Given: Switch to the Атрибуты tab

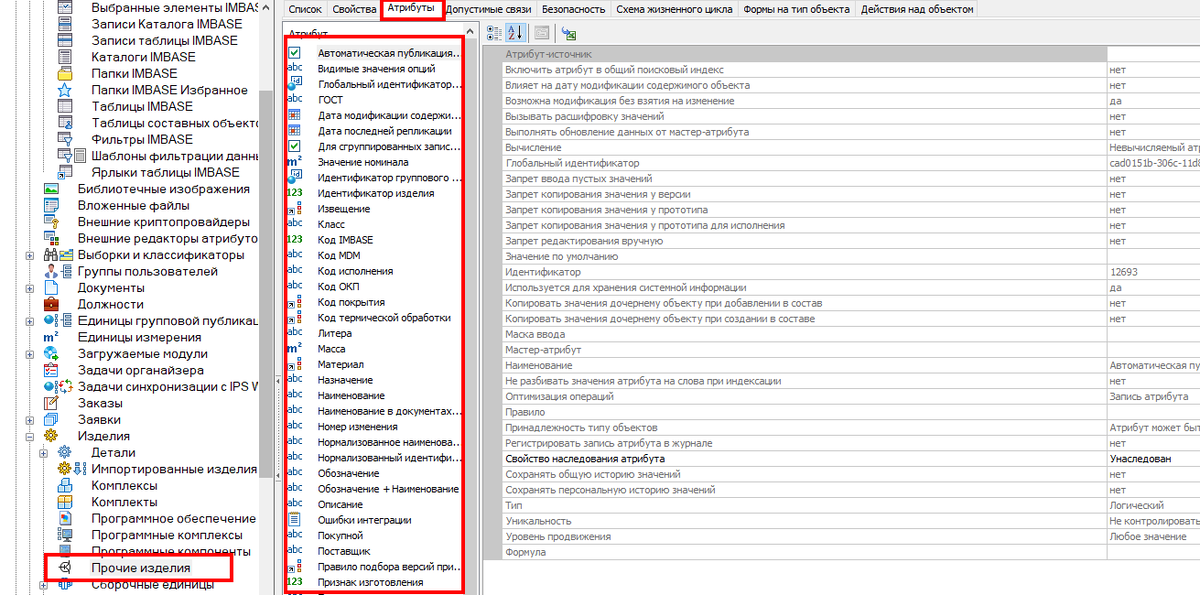Looking at the screenshot, I should coord(412,9).
